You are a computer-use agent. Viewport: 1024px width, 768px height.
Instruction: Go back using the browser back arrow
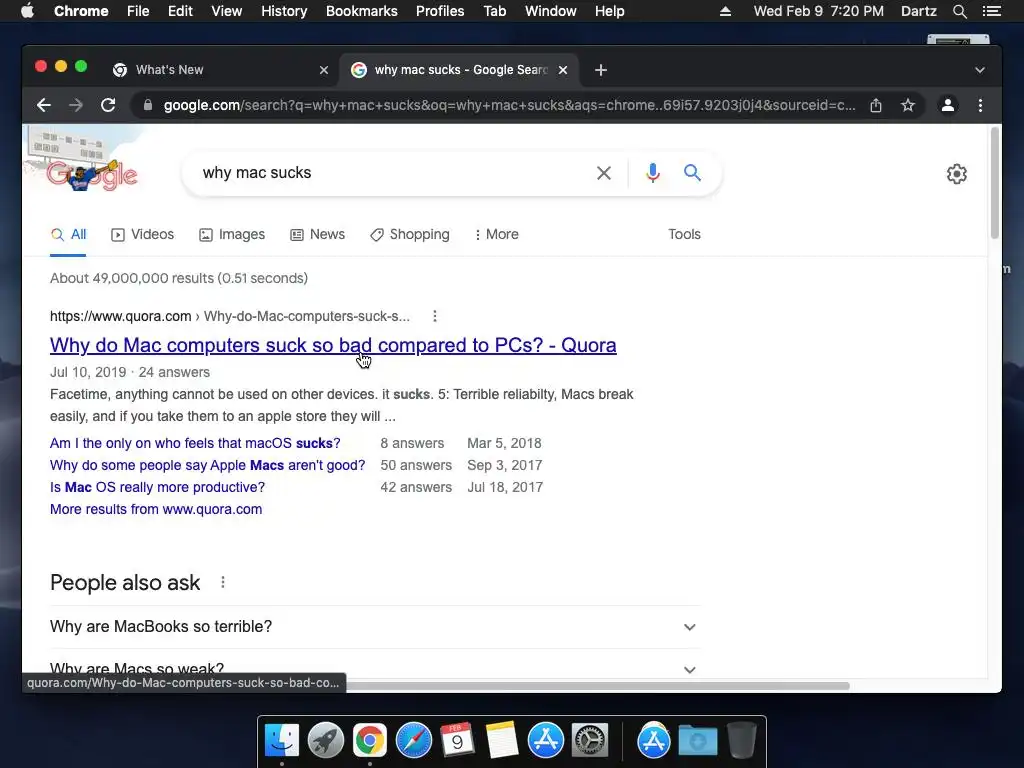[x=44, y=105]
